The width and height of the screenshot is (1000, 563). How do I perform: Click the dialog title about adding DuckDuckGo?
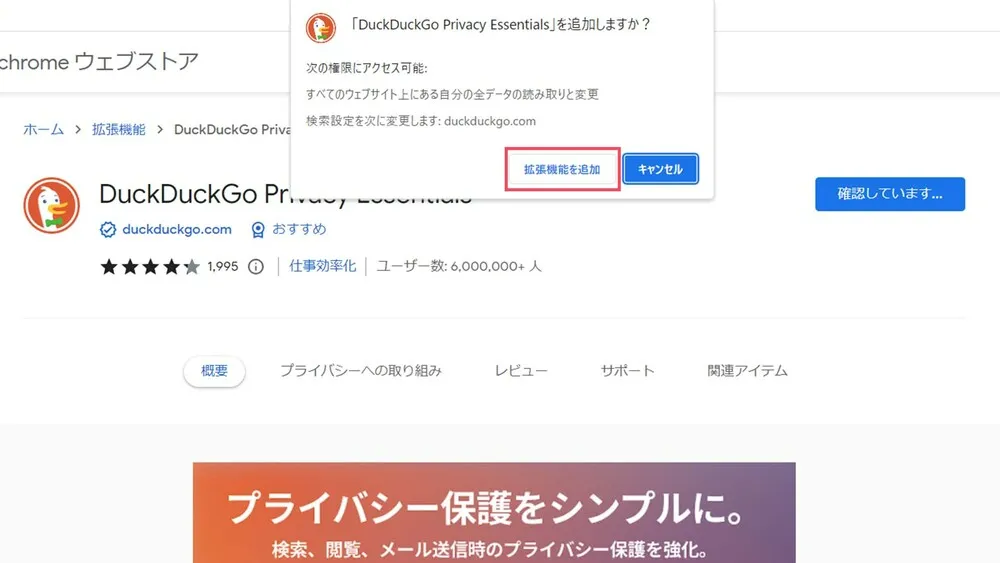pyautogui.click(x=501, y=25)
